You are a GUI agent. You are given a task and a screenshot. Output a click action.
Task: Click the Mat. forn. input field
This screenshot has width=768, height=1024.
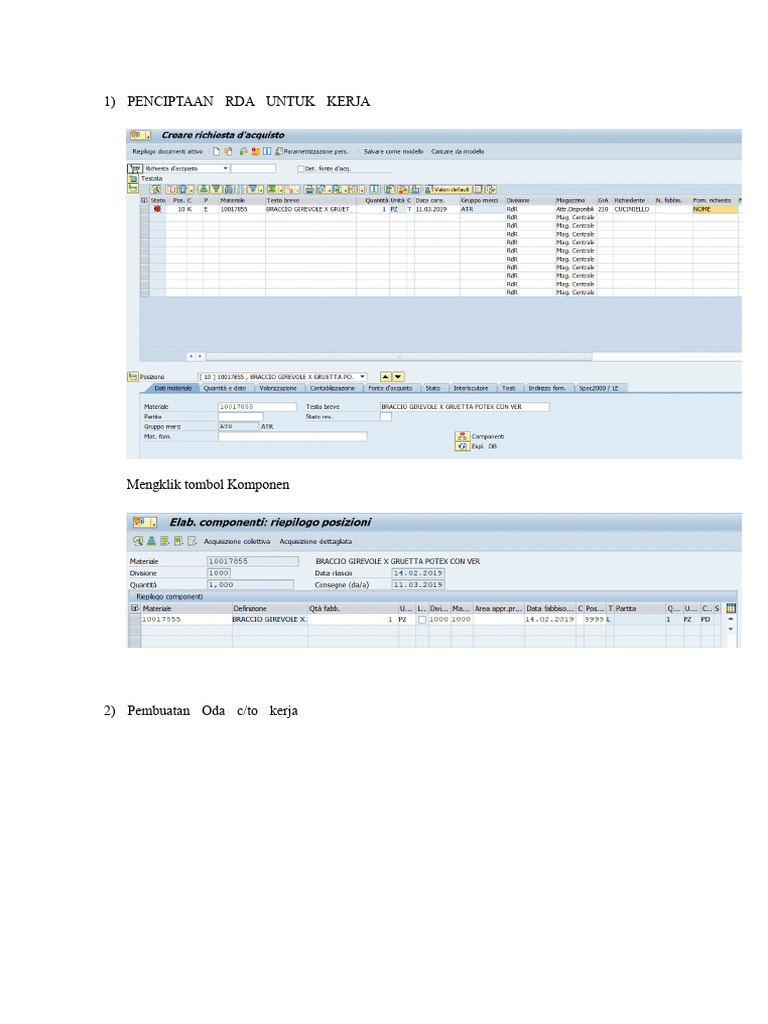coord(293,436)
